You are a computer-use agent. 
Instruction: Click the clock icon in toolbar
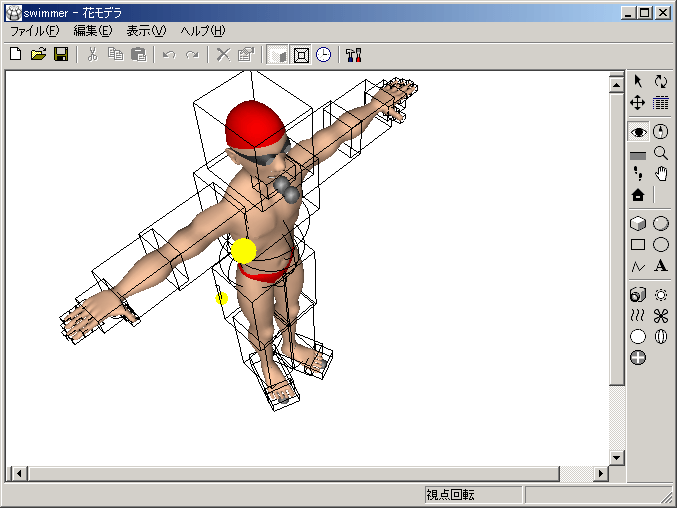324,55
